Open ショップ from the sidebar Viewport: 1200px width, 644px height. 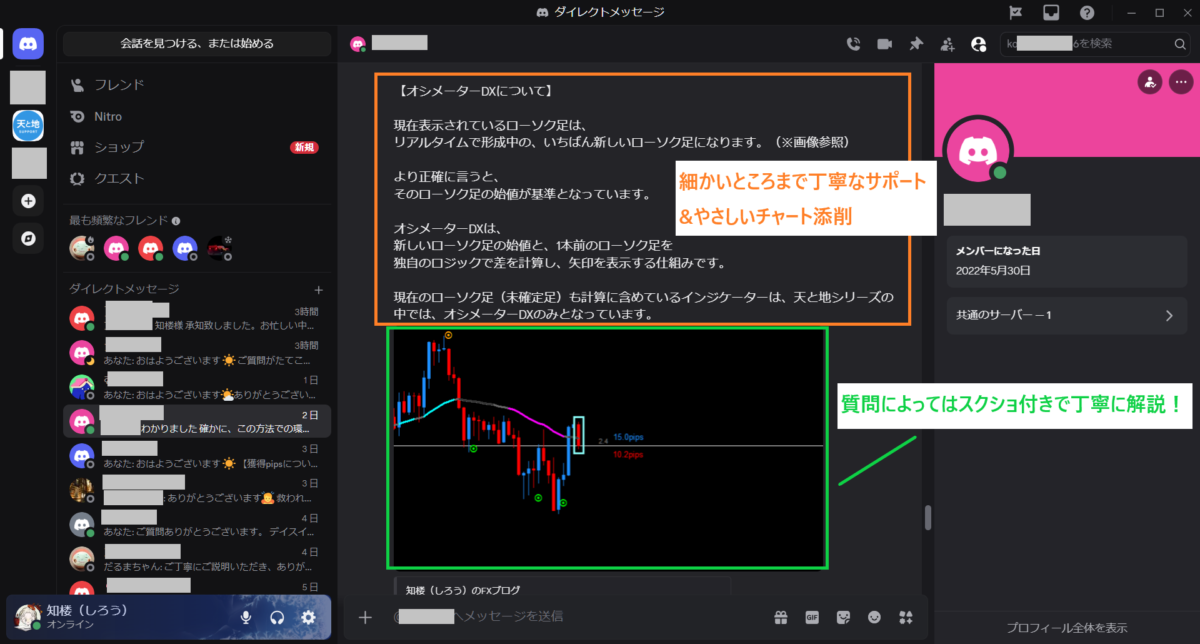120,147
